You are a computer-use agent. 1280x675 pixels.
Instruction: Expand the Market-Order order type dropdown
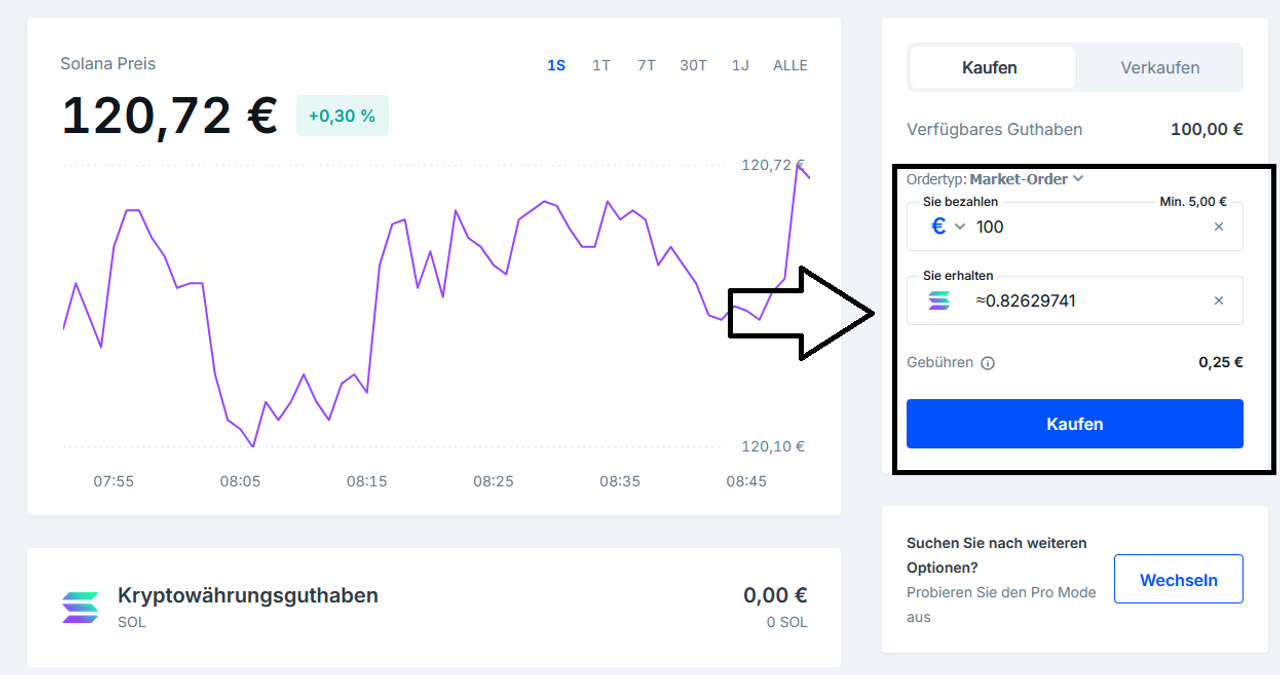(1026, 180)
